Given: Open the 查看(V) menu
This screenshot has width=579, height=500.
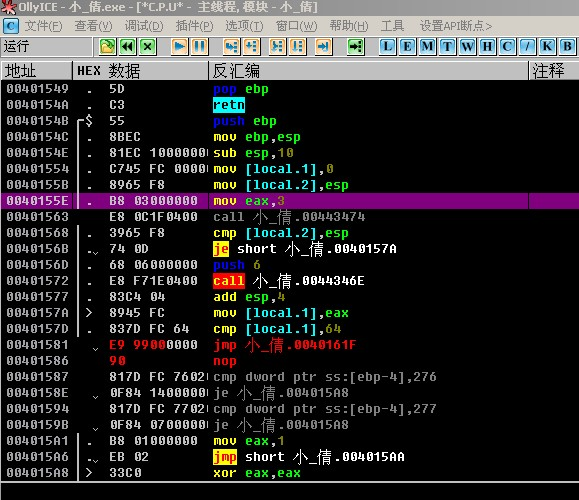Looking at the screenshot, I should [x=93, y=26].
